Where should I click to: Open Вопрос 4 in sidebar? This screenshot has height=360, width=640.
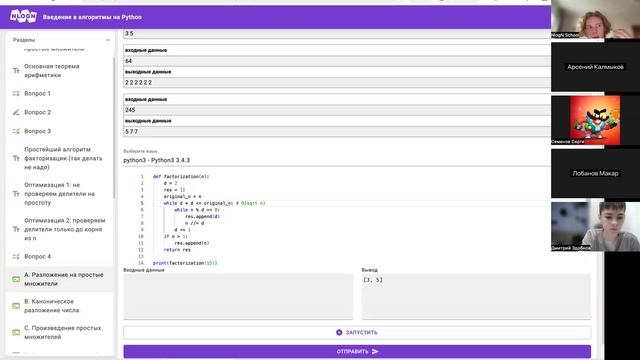pyautogui.click(x=38, y=256)
